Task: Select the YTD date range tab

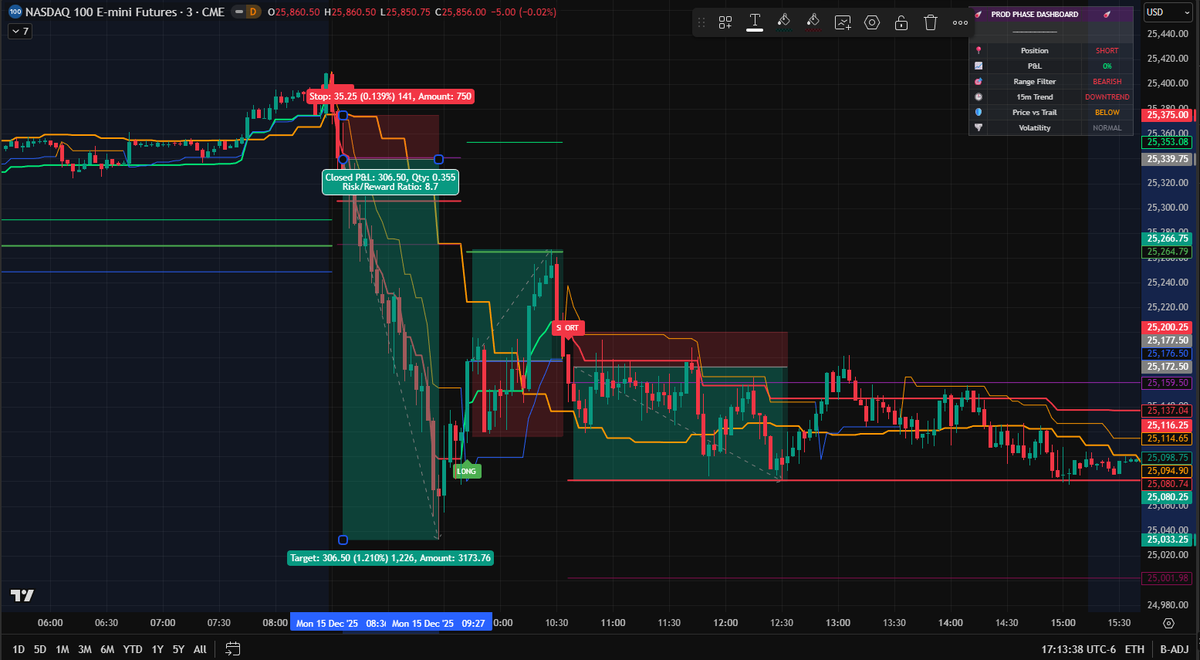Action: click(x=132, y=648)
